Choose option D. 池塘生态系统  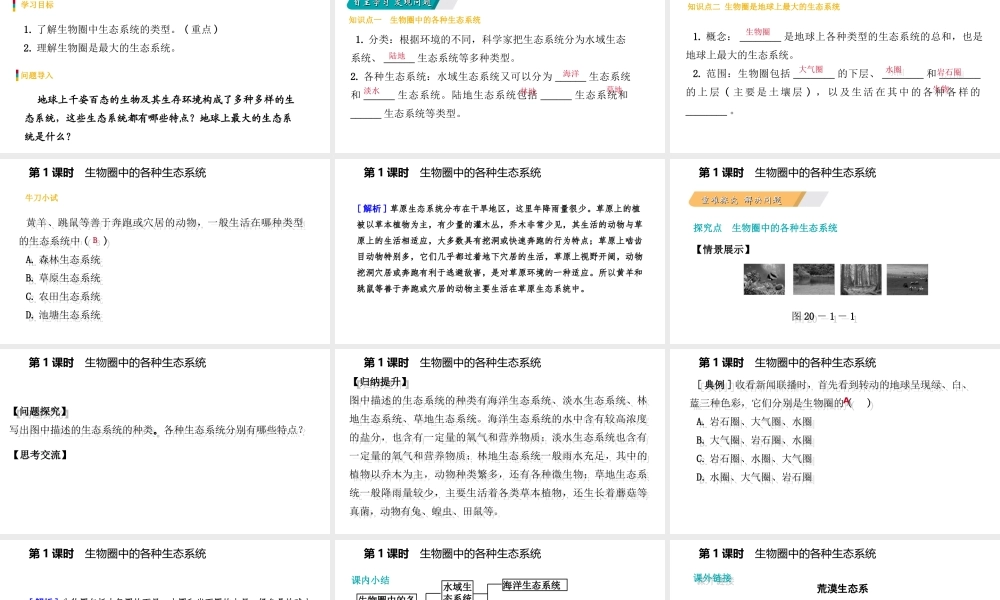[63, 315]
